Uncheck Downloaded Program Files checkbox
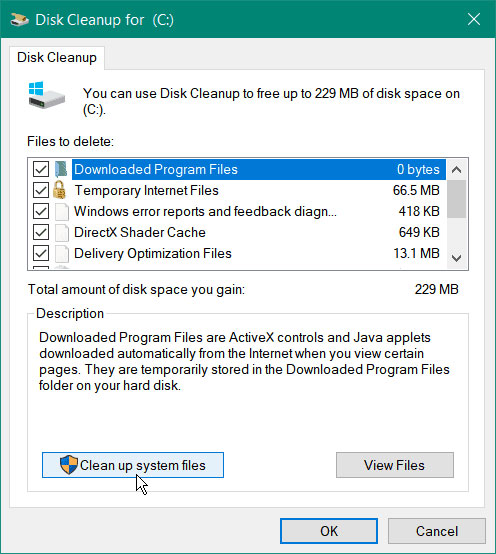496x554 pixels. click(41, 169)
